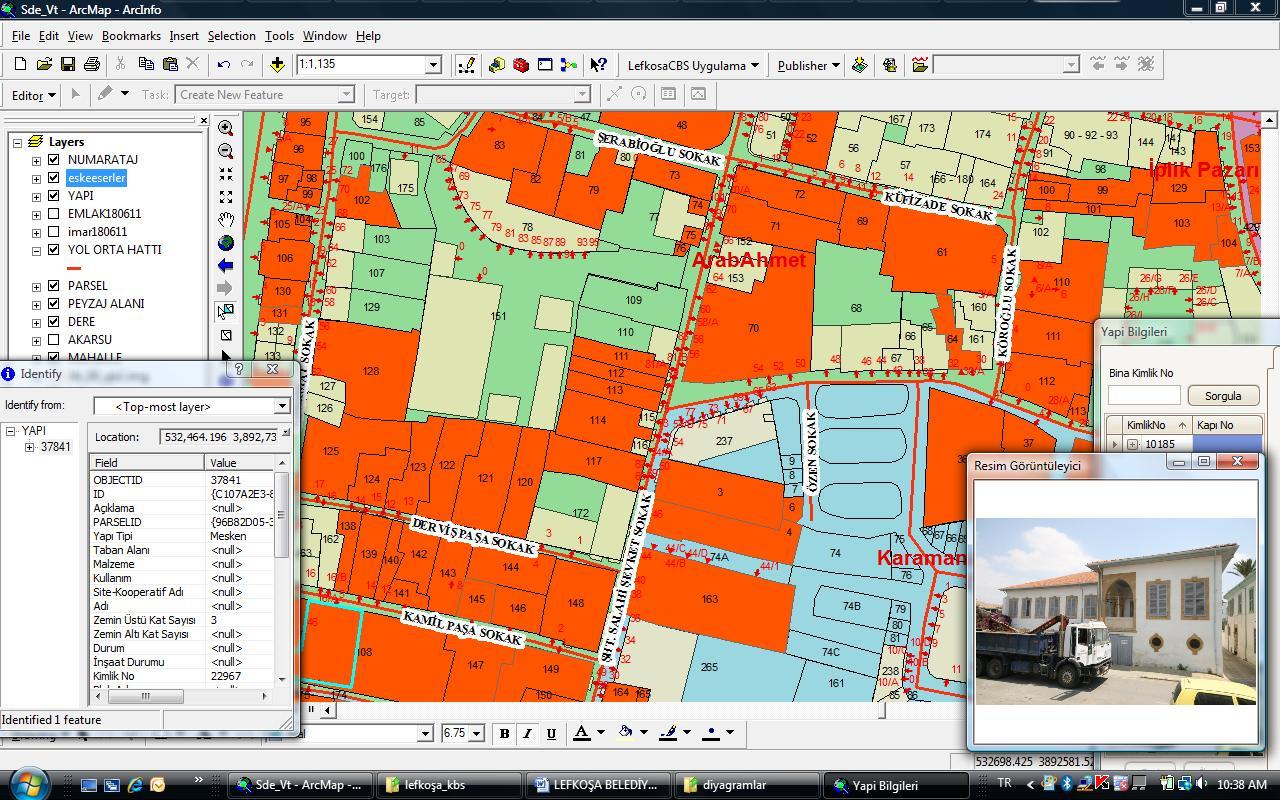Select the Zoom In tool
The width and height of the screenshot is (1280, 800).
[x=226, y=129]
